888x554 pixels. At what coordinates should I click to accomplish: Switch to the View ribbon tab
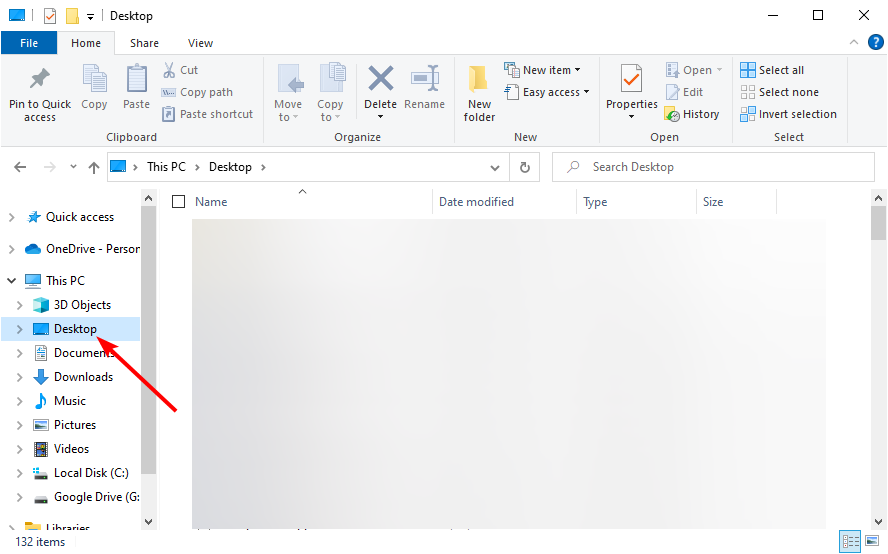pos(200,43)
